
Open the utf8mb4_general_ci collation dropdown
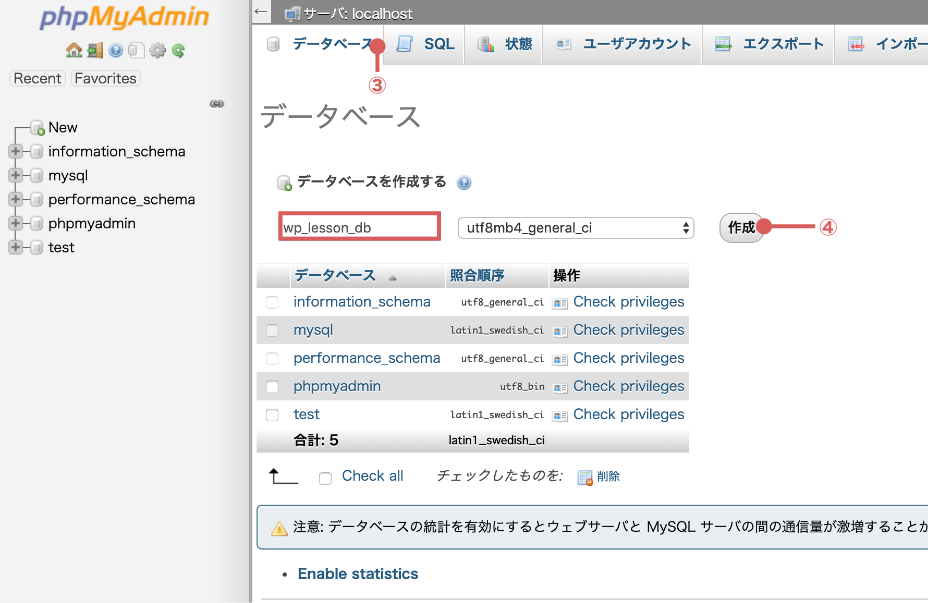576,228
